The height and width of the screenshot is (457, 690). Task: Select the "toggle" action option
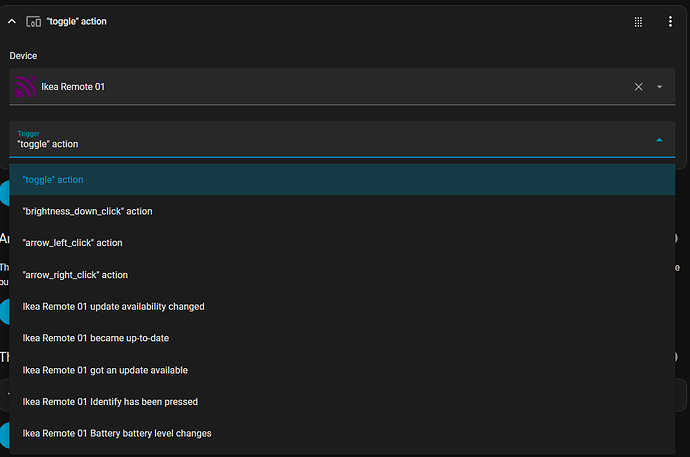click(x=342, y=179)
